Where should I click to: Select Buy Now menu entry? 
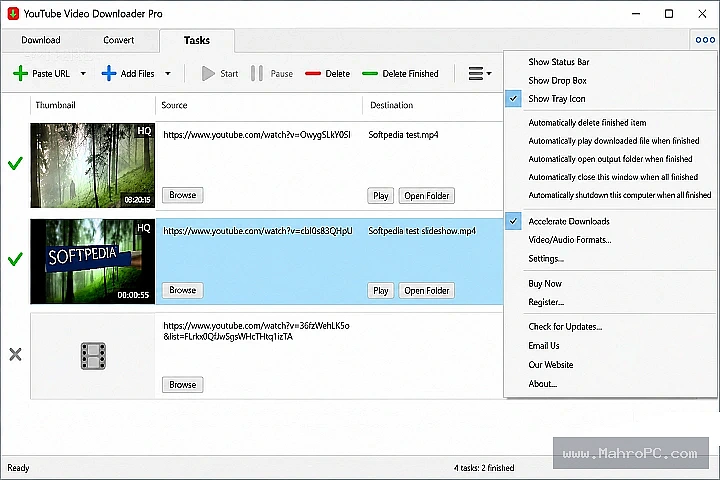(545, 283)
